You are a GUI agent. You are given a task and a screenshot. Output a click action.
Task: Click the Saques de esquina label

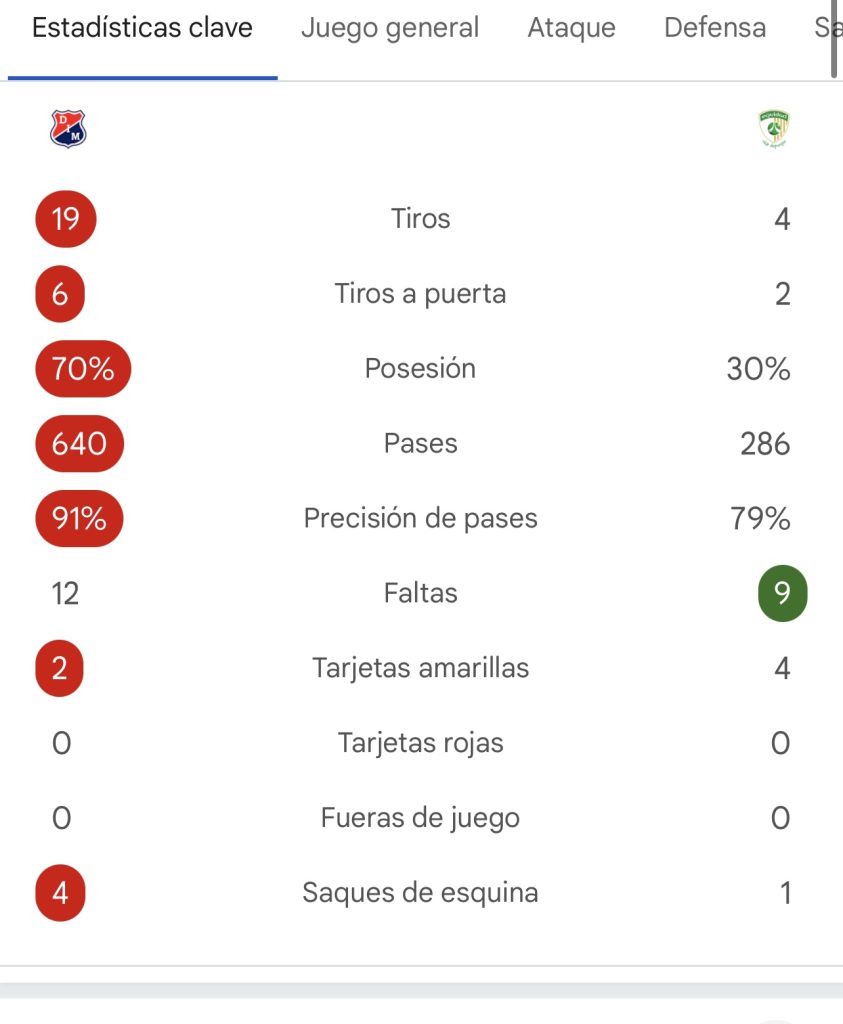click(421, 893)
